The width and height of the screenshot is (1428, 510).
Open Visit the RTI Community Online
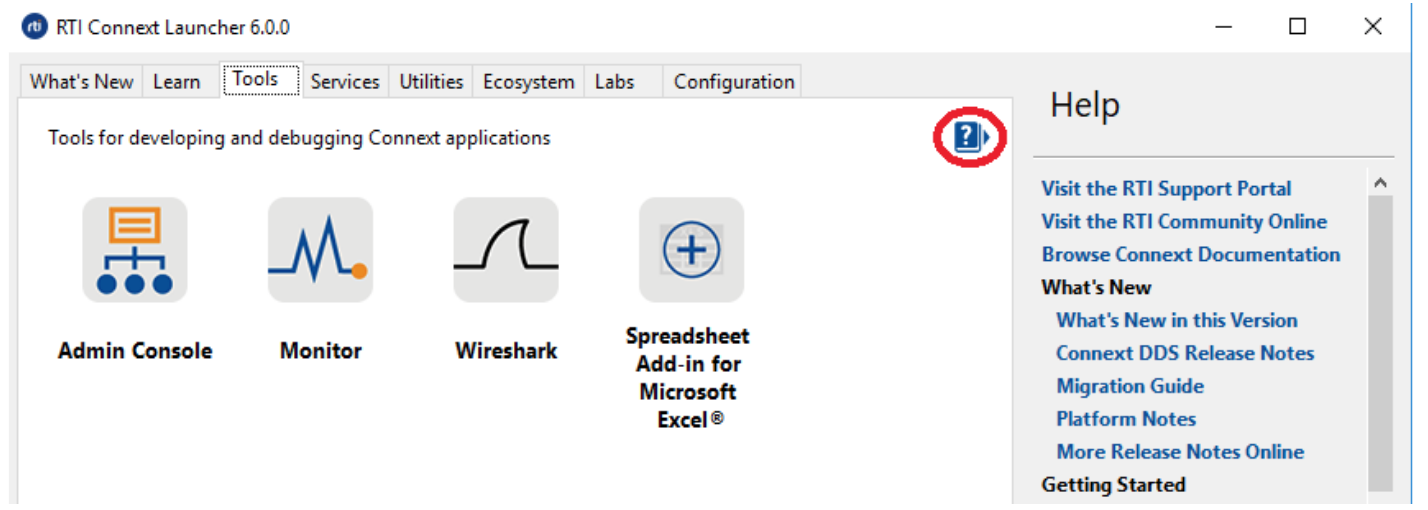1184,222
